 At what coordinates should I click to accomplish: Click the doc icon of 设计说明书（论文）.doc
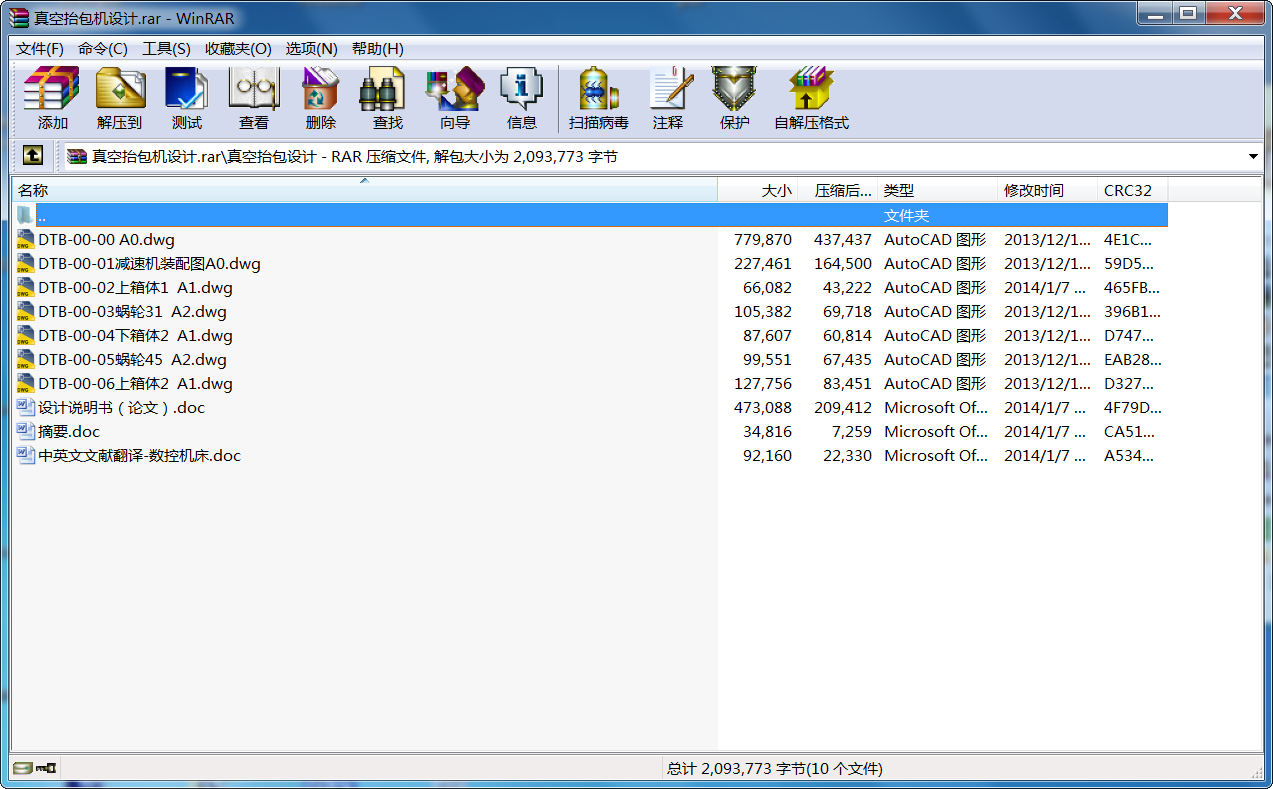coord(26,408)
